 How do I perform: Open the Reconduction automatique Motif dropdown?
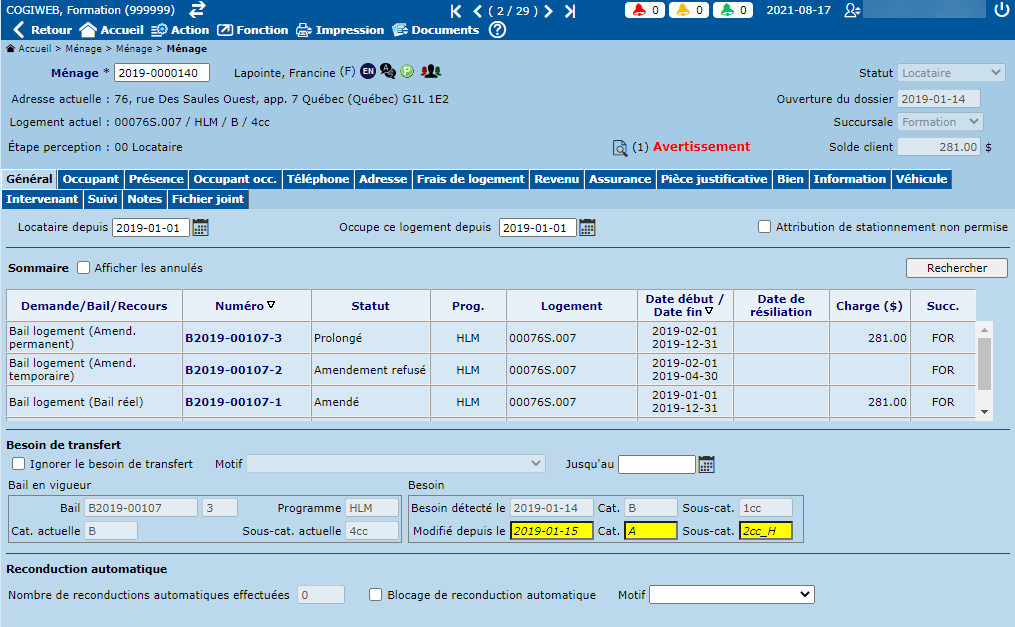(731, 595)
